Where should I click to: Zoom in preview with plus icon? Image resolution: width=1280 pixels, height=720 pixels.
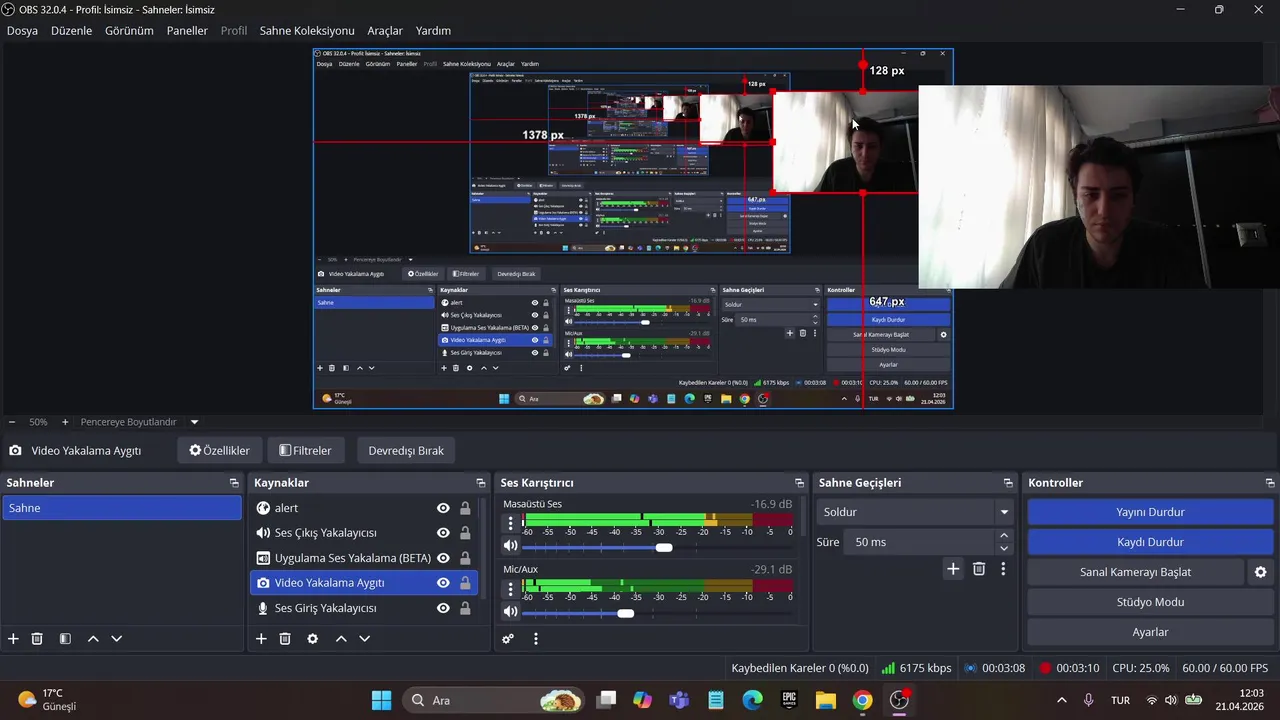(65, 422)
